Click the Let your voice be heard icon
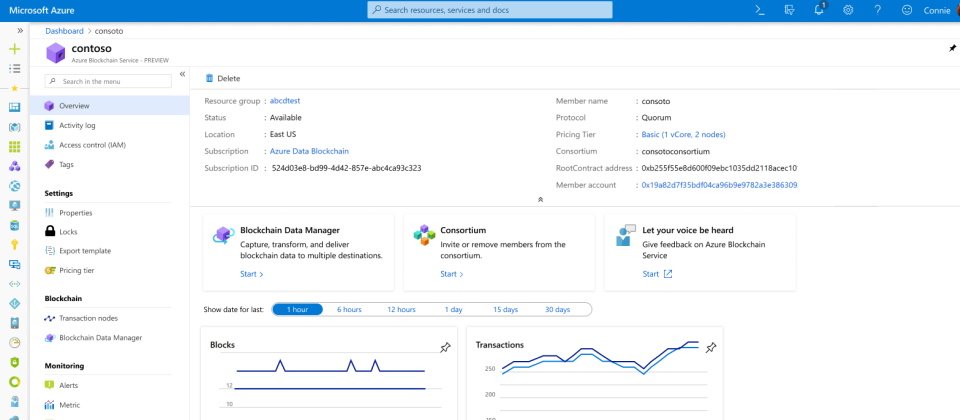 point(625,235)
